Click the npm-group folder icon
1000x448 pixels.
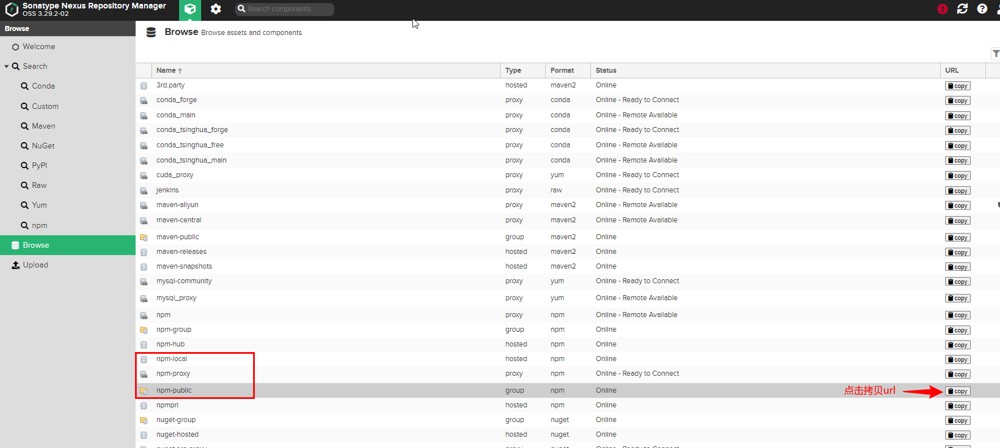point(143,330)
